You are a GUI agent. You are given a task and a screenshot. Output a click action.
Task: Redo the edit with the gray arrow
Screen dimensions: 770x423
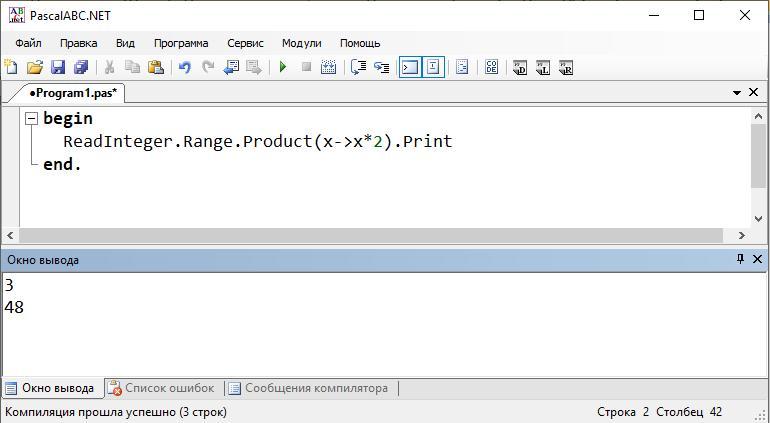(x=208, y=67)
